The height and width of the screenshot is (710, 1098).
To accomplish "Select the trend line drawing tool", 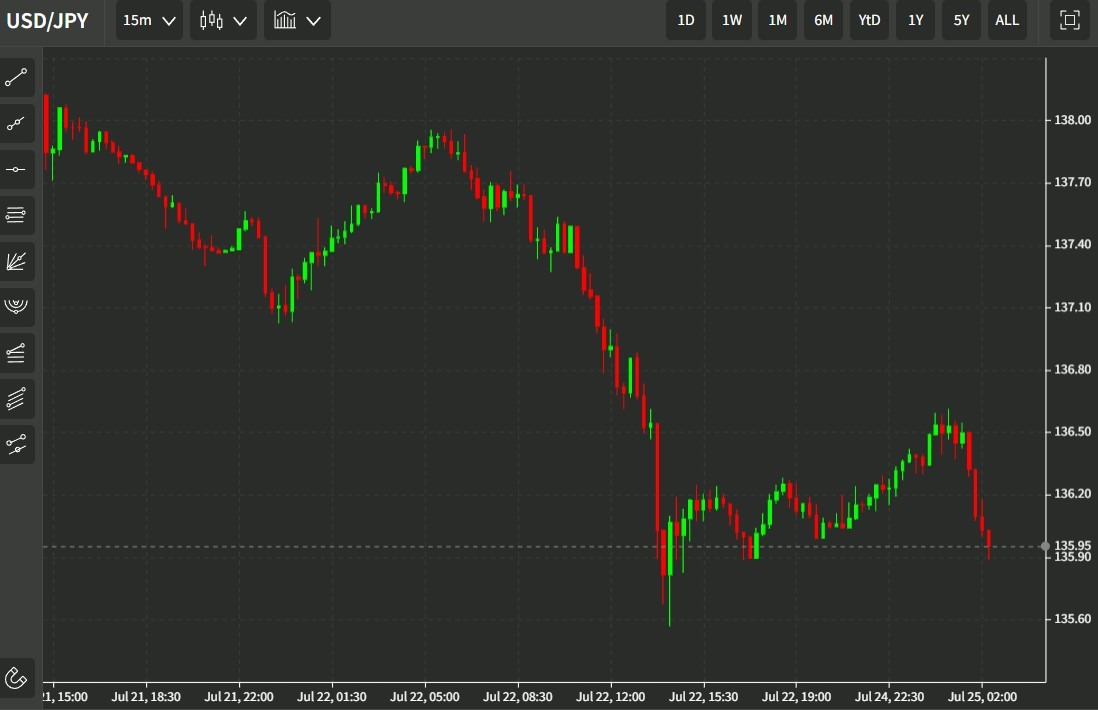I will tap(16, 78).
